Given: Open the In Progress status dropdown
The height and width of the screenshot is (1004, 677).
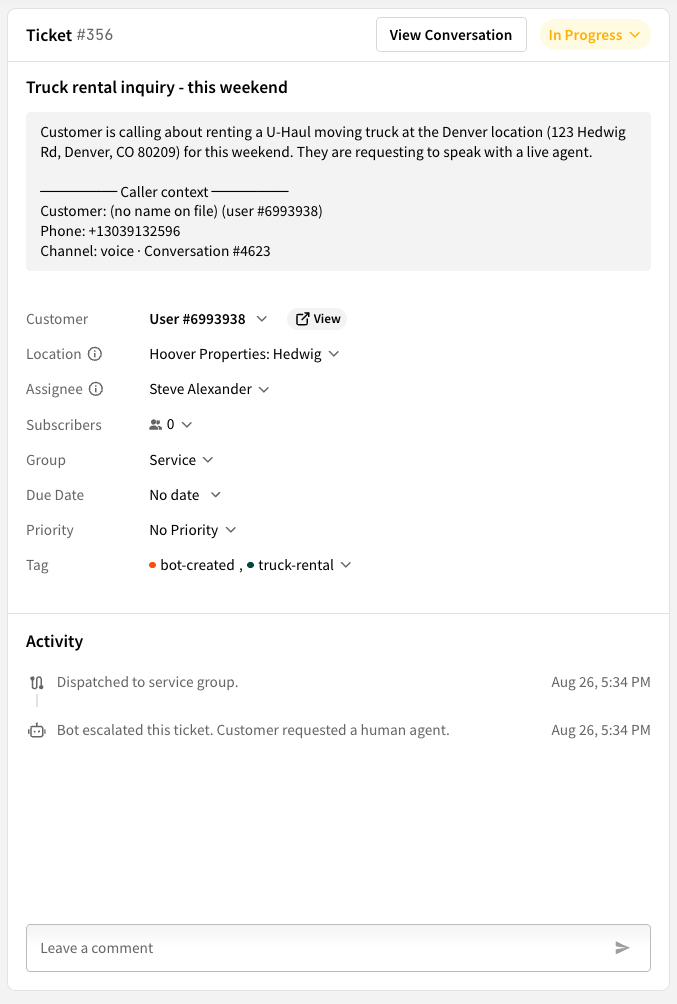Looking at the screenshot, I should (x=595, y=35).
